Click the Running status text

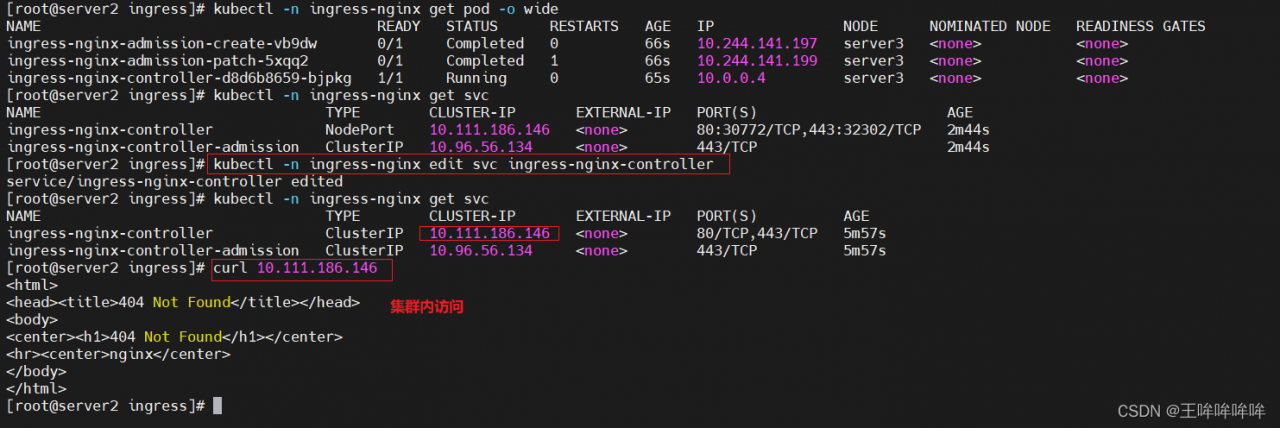476,78
